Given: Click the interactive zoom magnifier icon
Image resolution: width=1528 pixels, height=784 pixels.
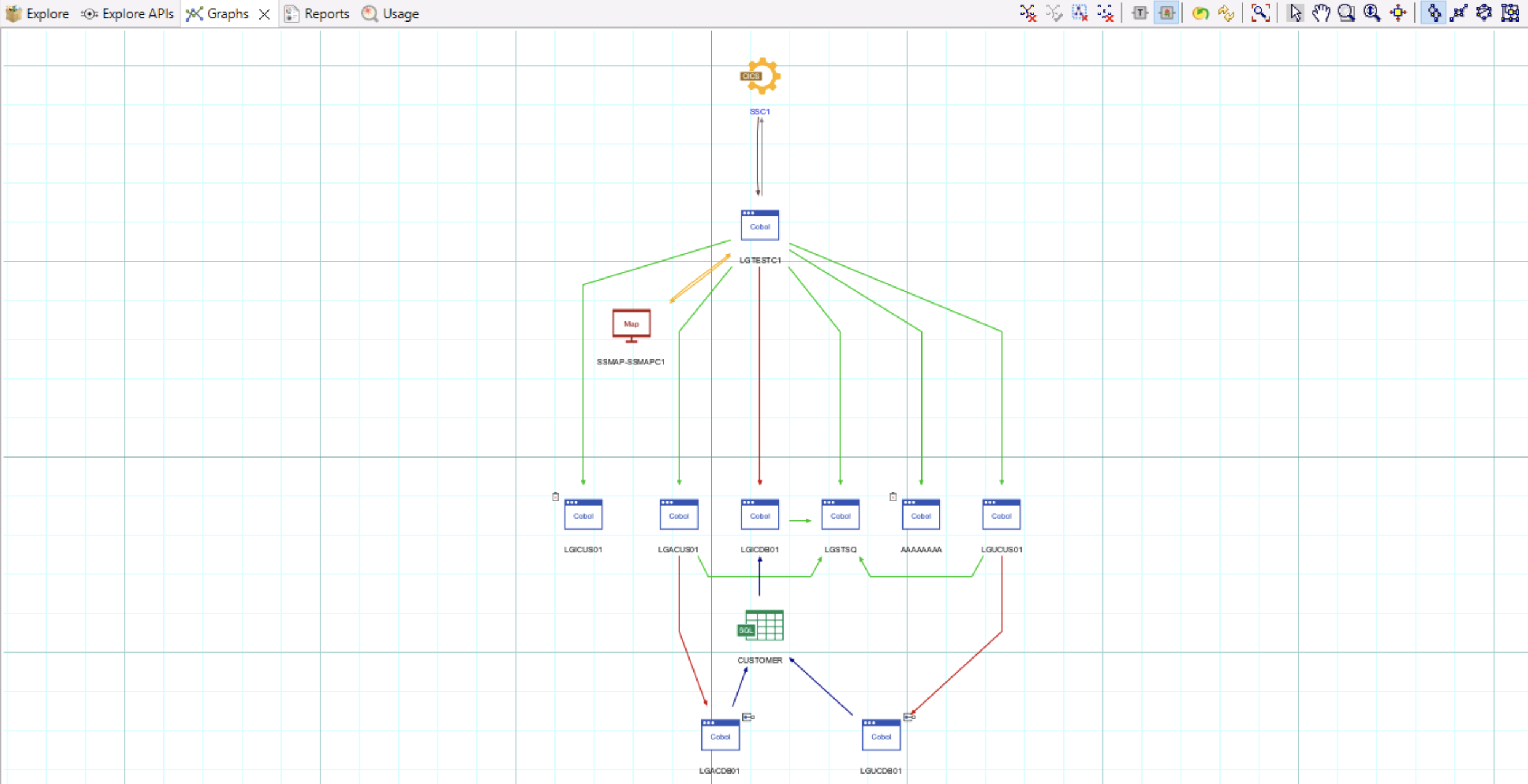Looking at the screenshot, I should pos(1371,13).
